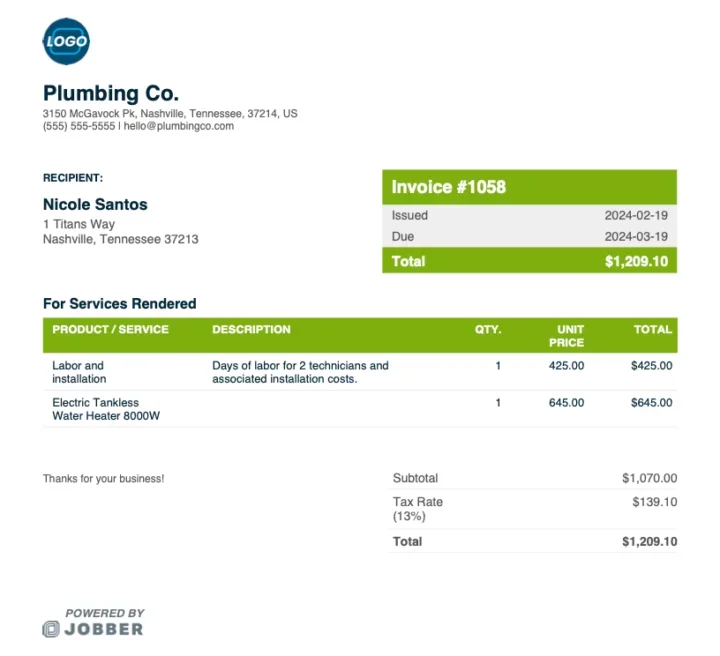Click the green Total $1,209.10 bar
This screenshot has width=720, height=656.
click(x=529, y=261)
